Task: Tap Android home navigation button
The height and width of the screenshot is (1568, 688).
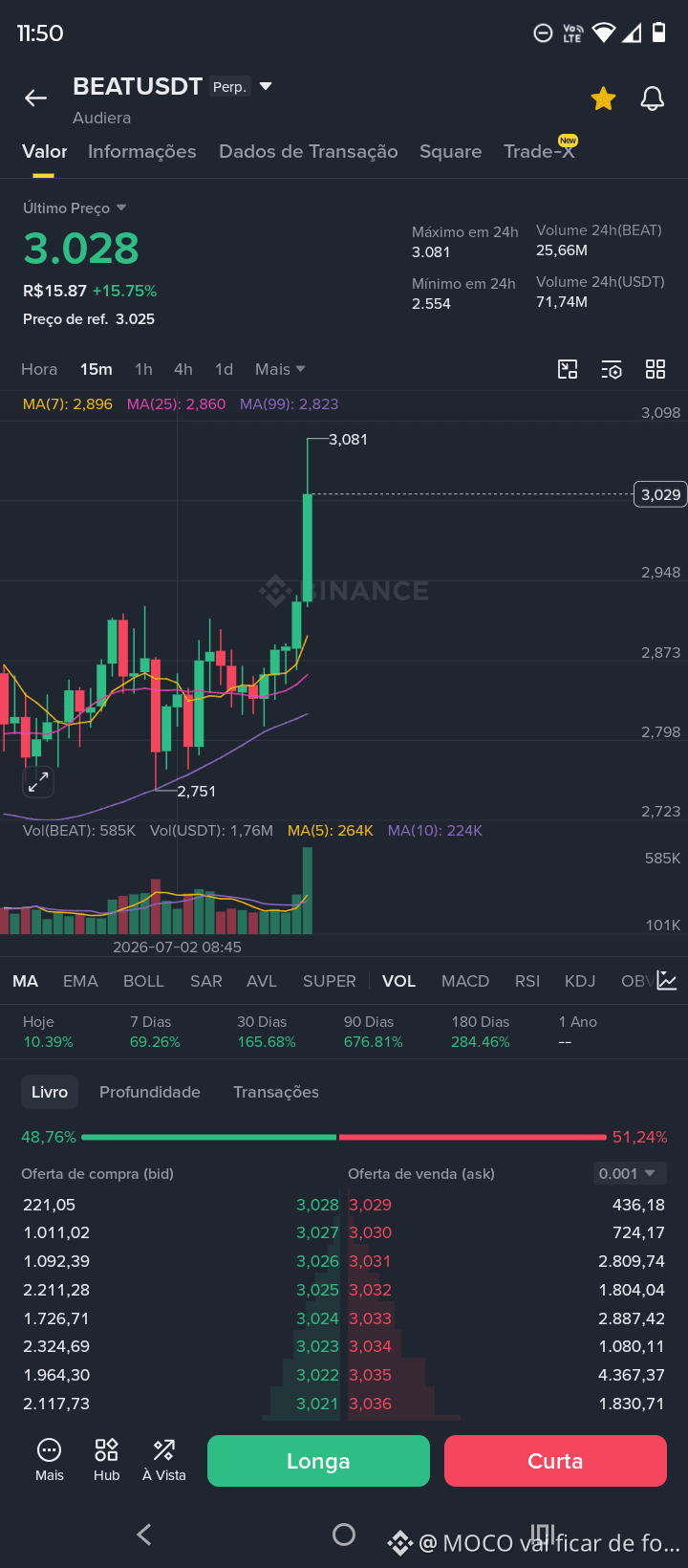Action: tap(344, 1535)
